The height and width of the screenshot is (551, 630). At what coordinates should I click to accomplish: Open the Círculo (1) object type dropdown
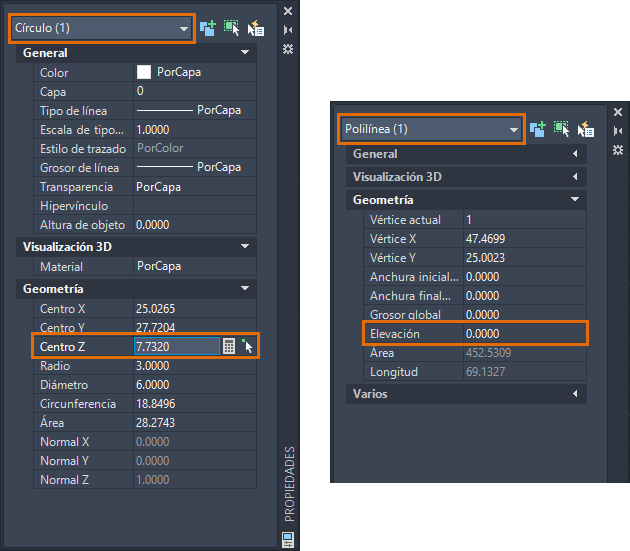click(102, 28)
